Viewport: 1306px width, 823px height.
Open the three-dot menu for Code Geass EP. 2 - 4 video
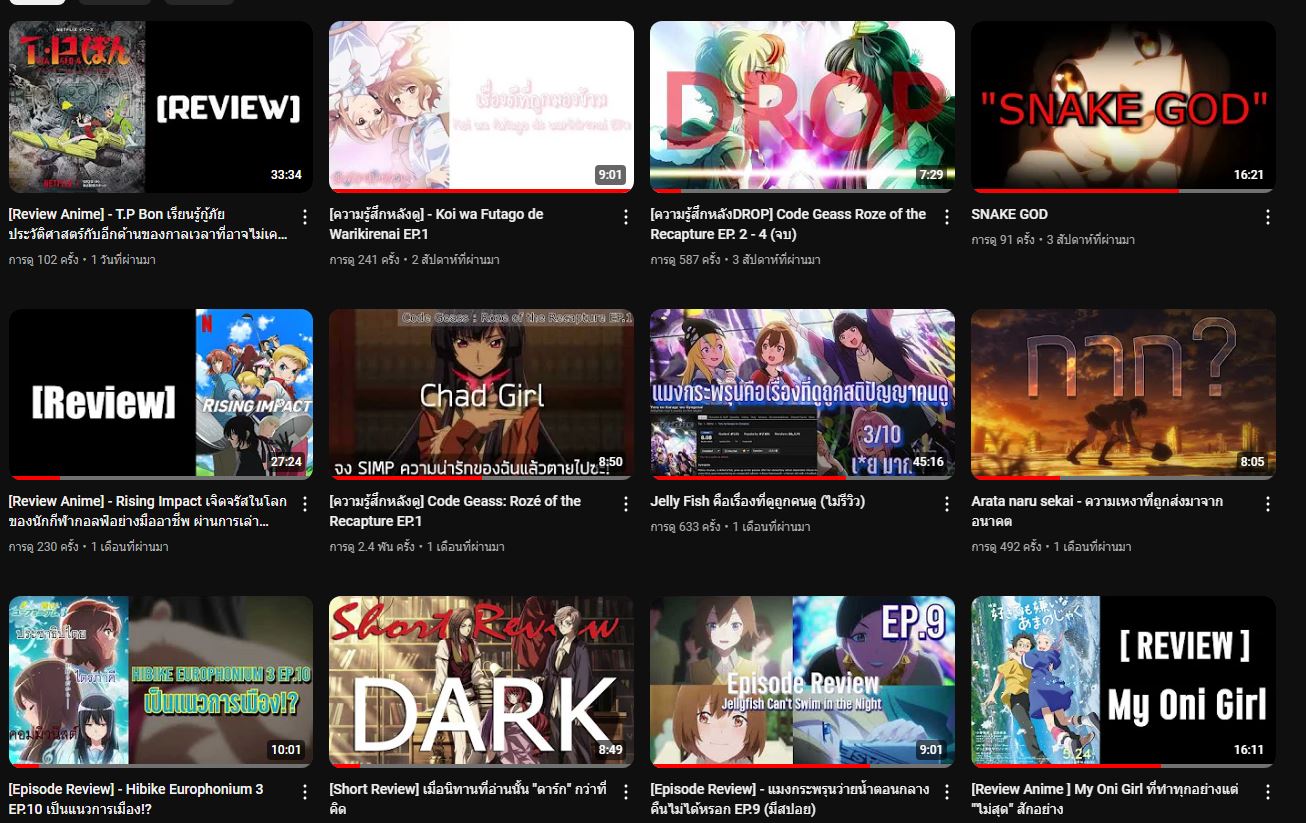(x=947, y=217)
